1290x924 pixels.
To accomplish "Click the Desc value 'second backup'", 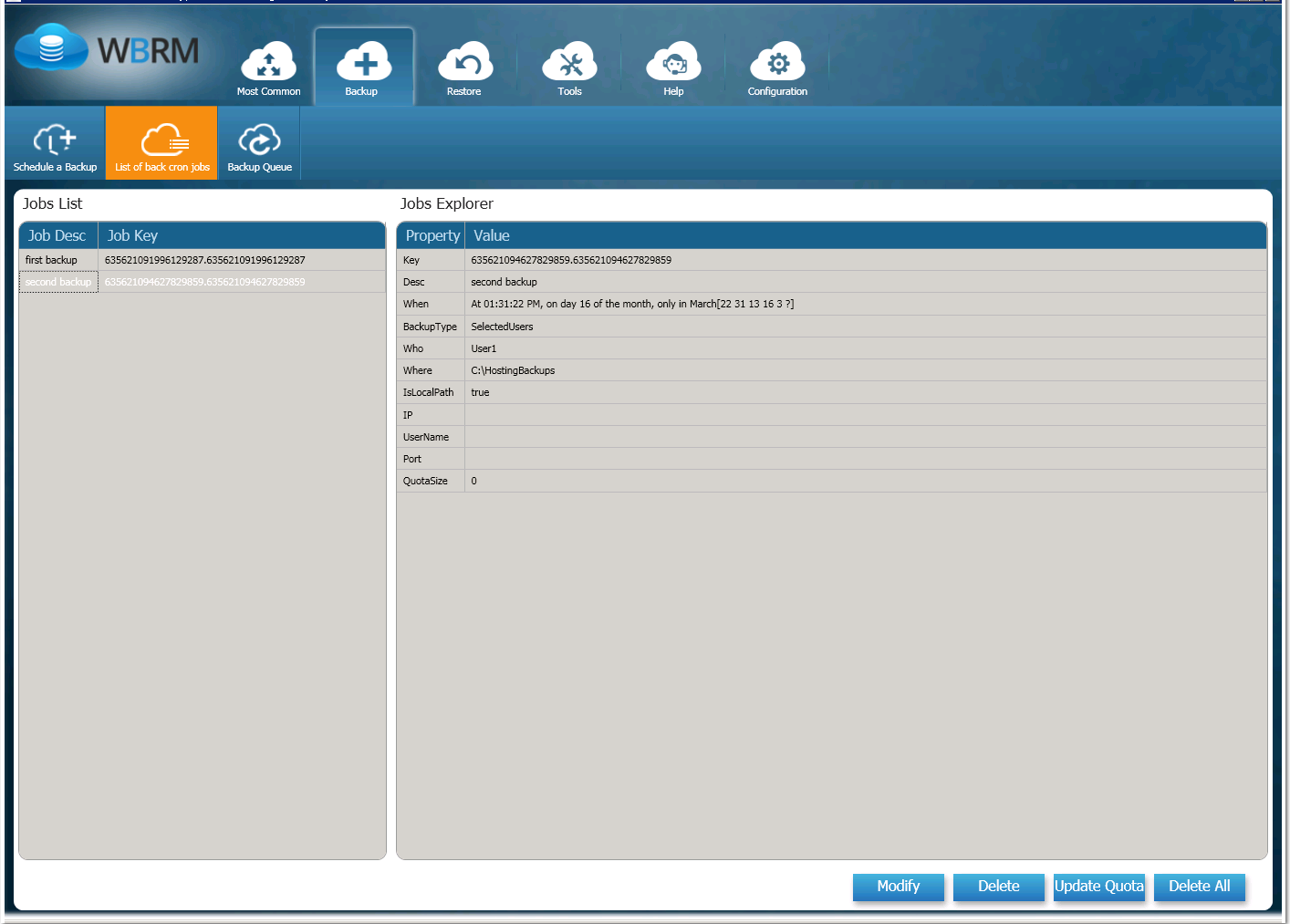I will point(504,282).
